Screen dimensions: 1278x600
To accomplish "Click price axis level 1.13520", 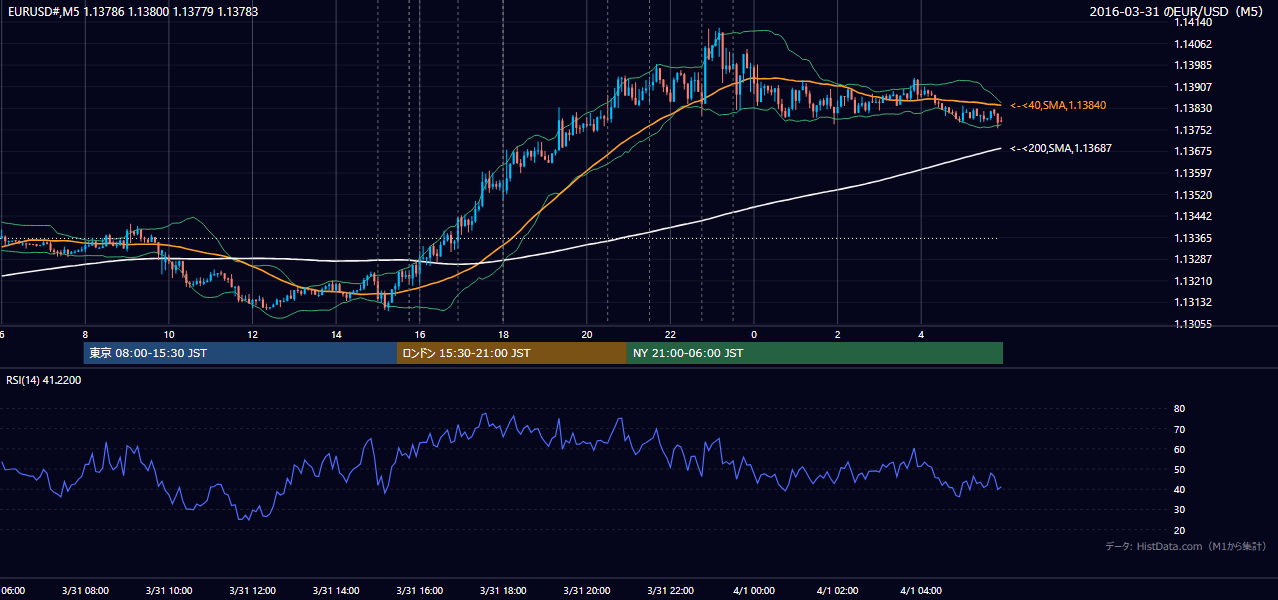I will [1192, 195].
